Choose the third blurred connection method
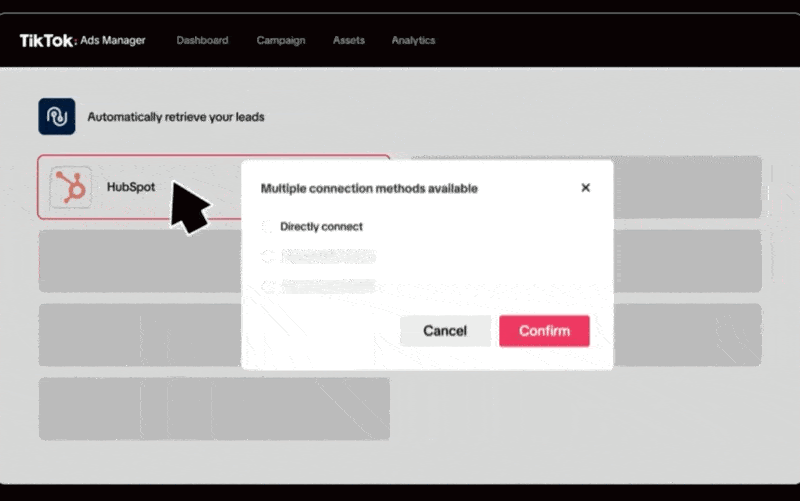 [x=267, y=287]
